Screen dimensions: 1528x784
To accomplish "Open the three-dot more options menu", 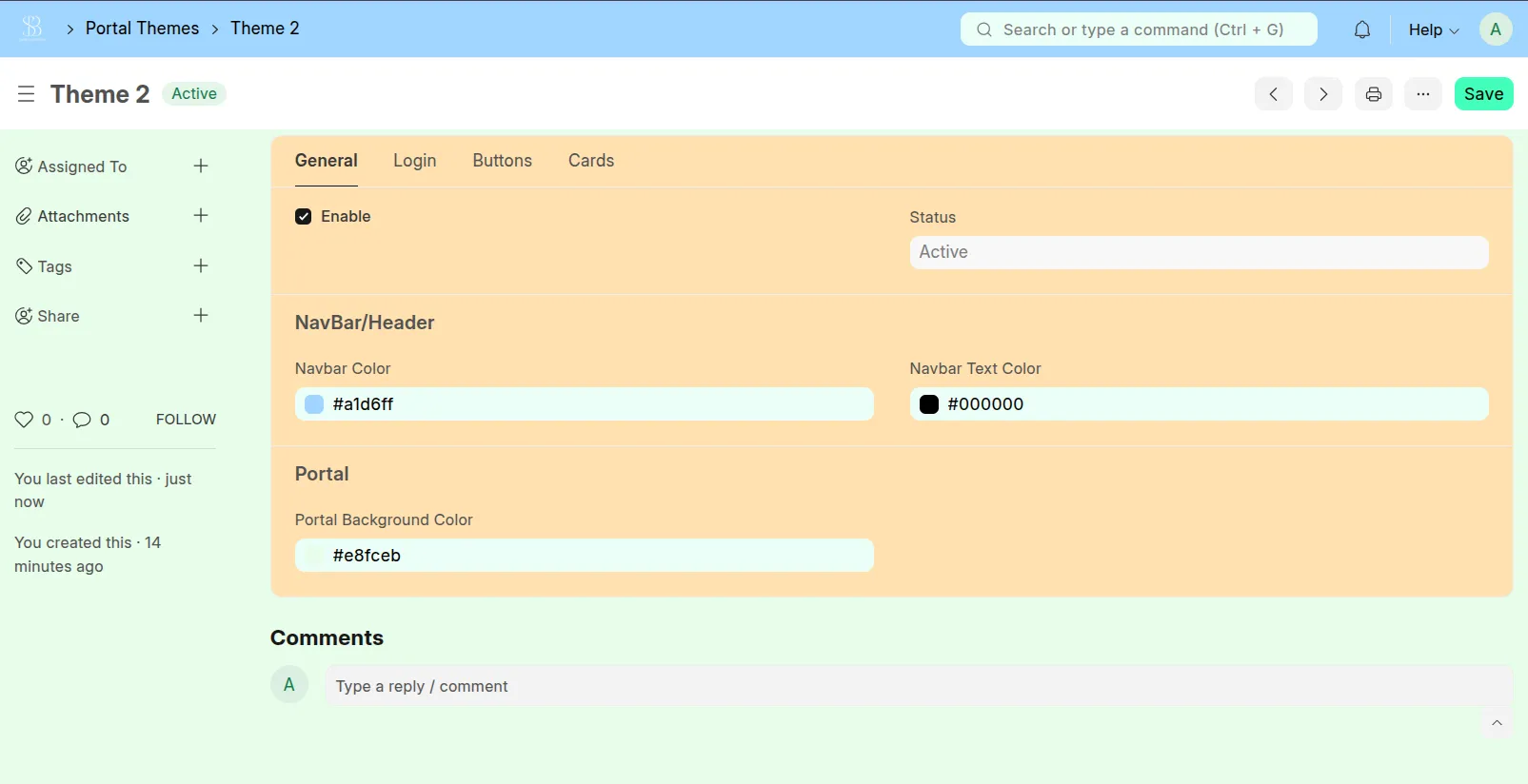I will click(1422, 94).
